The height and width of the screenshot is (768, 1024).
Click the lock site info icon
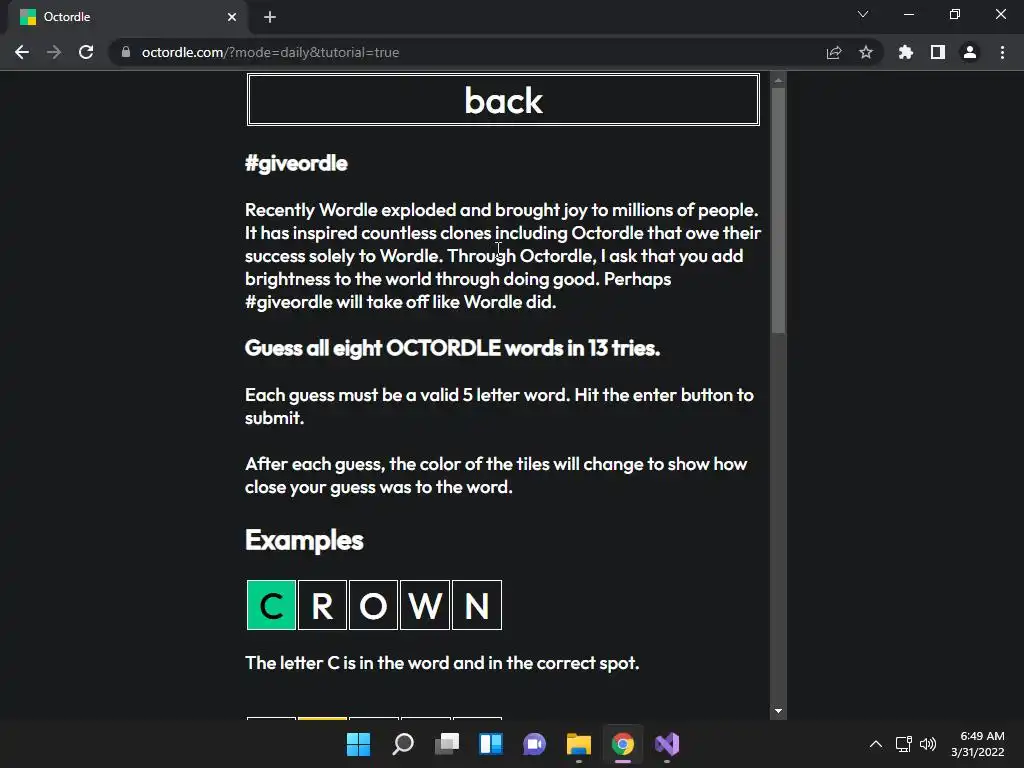point(126,52)
